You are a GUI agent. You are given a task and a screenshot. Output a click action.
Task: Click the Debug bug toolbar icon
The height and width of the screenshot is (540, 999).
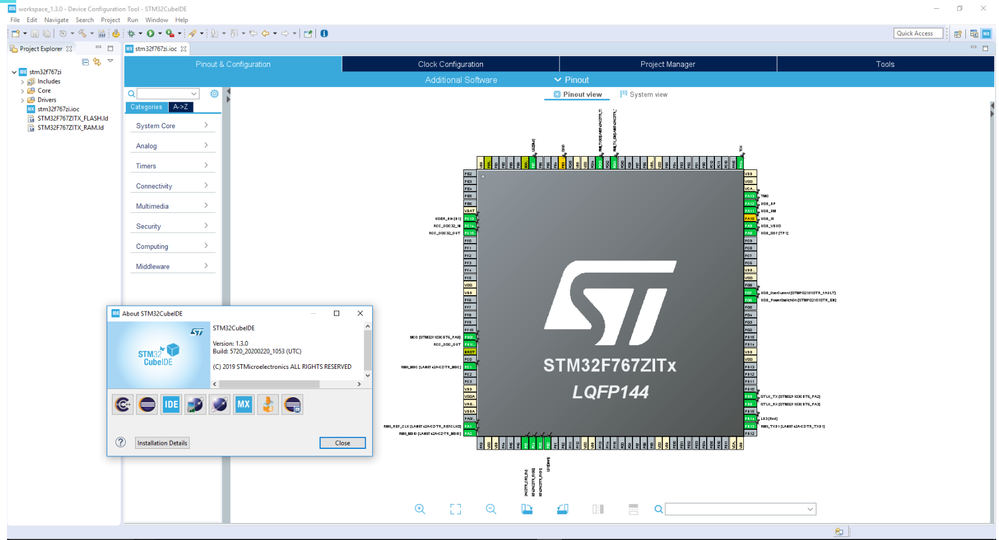(131, 33)
